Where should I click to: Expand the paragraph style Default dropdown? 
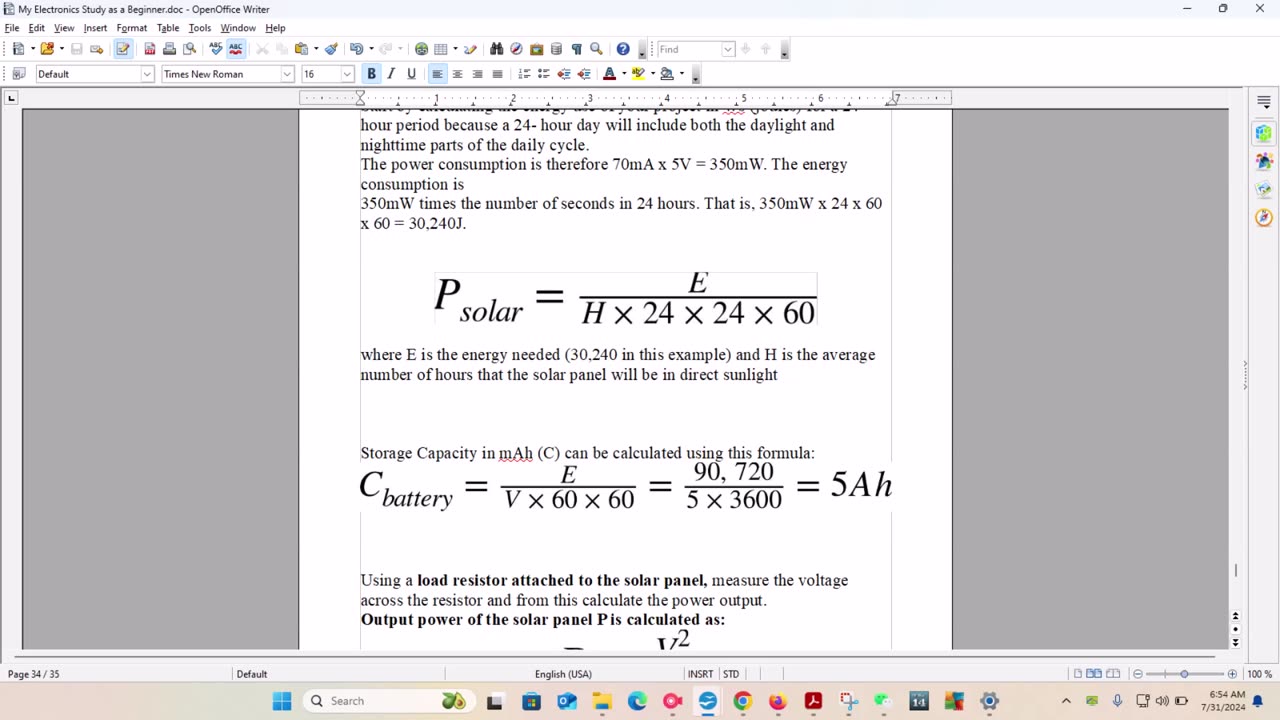tap(147, 74)
